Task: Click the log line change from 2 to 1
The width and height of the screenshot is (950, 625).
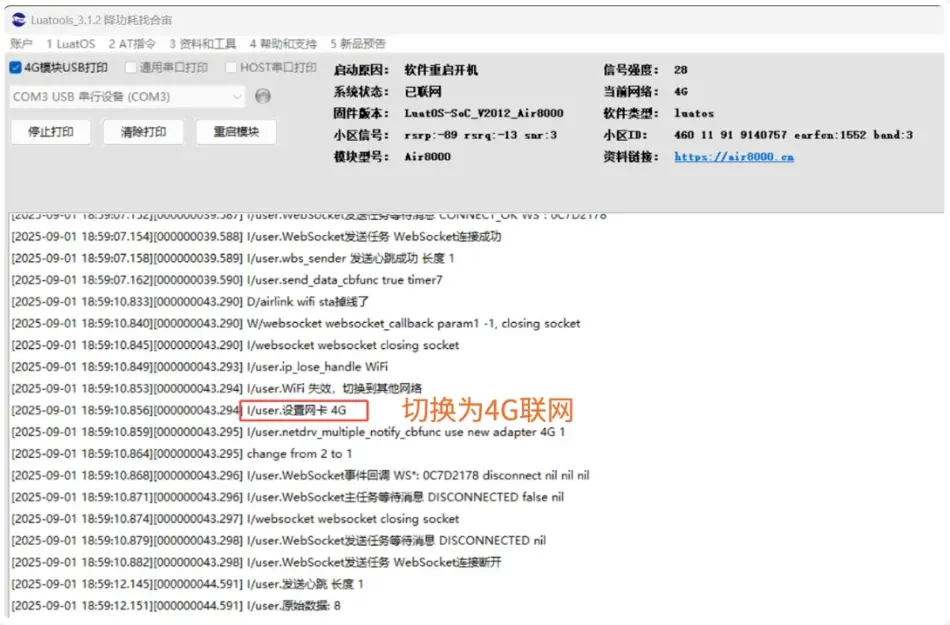Action: tap(182, 454)
